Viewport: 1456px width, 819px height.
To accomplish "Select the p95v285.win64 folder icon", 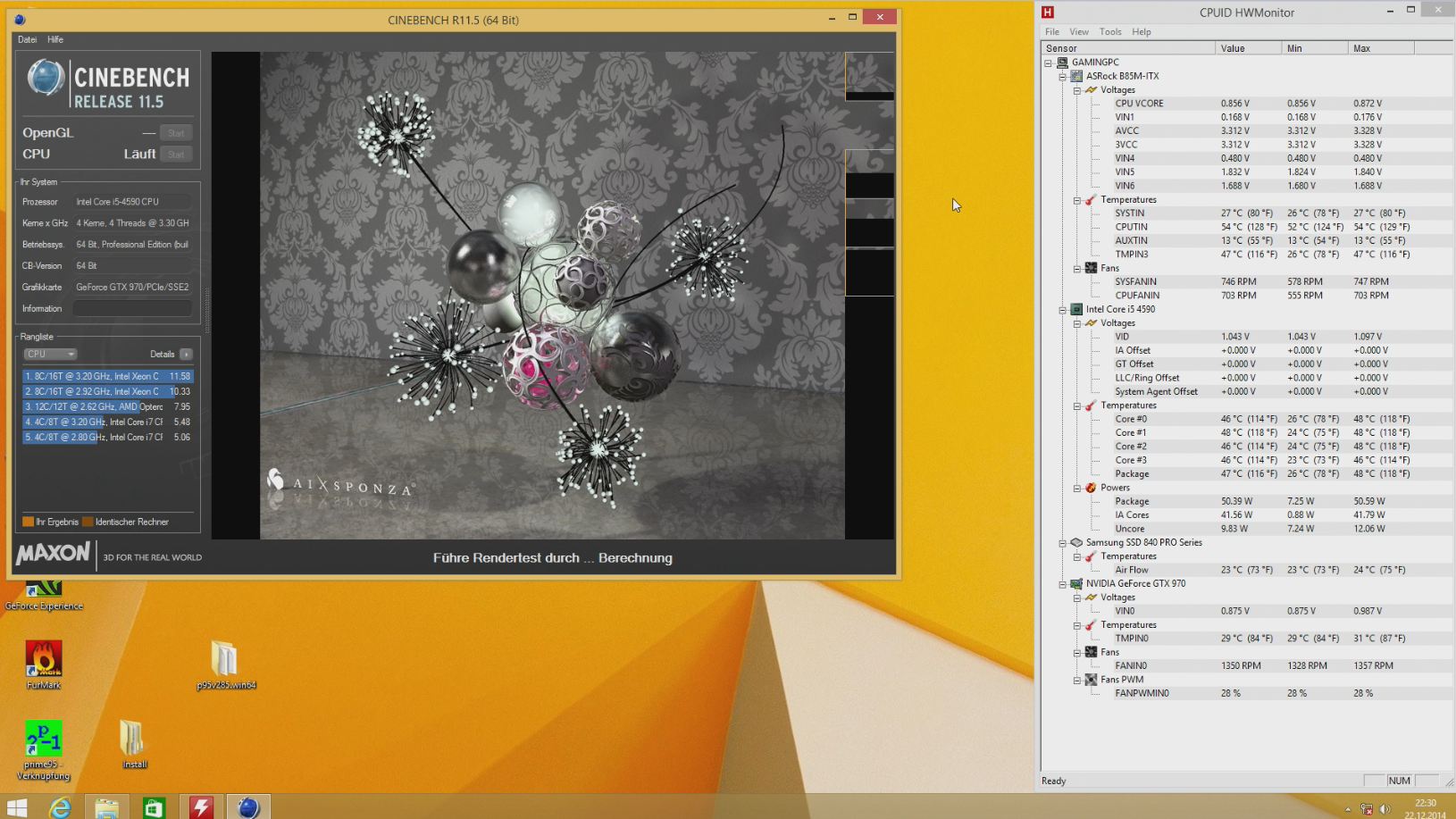I will [x=226, y=665].
